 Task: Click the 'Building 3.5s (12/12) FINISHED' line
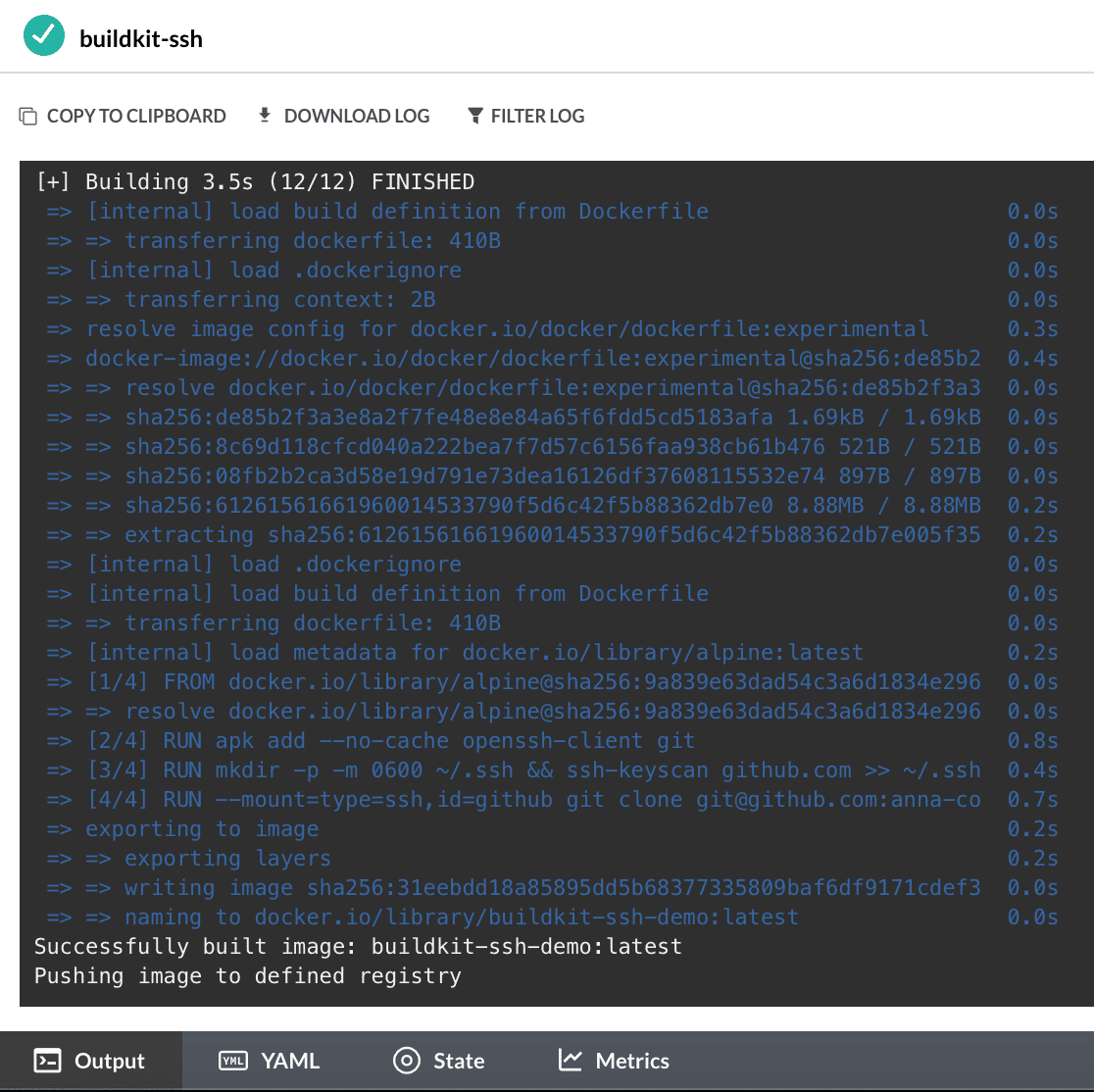tap(255, 182)
